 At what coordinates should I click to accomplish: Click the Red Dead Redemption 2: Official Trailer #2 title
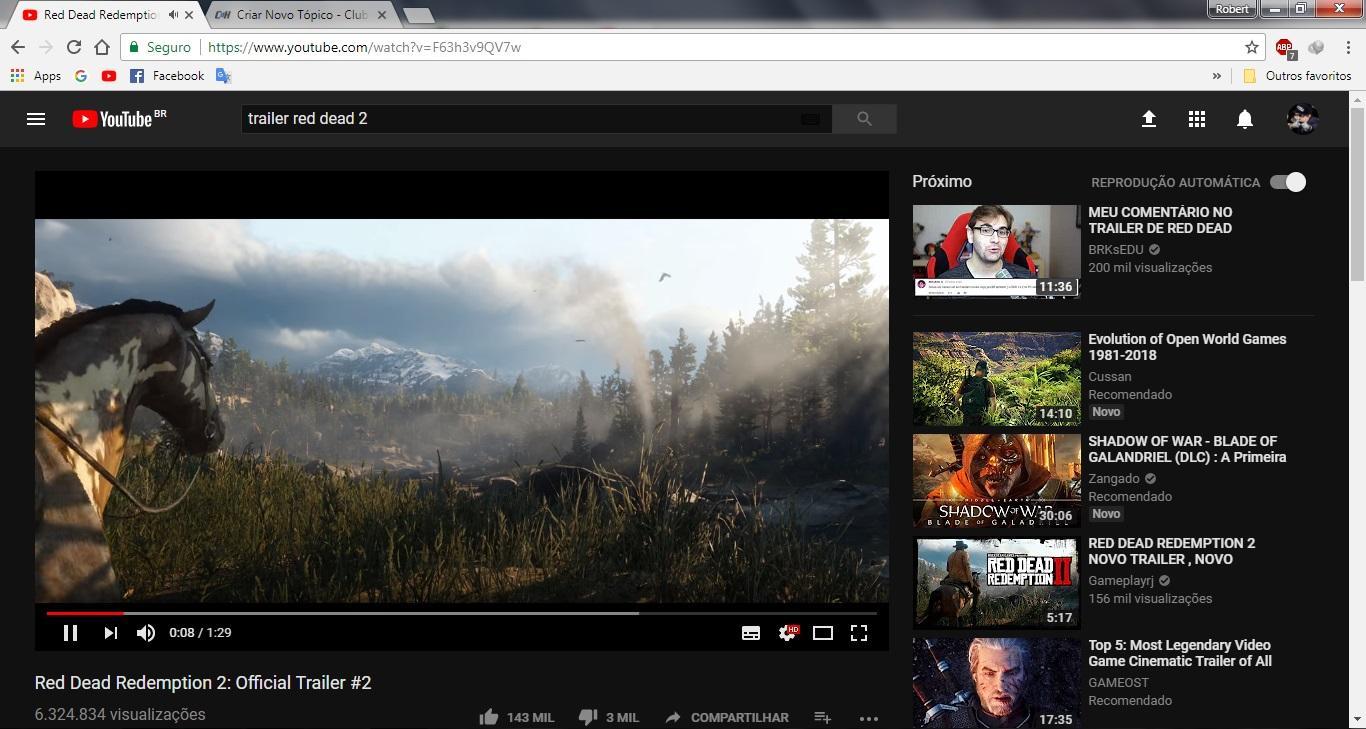tap(203, 683)
